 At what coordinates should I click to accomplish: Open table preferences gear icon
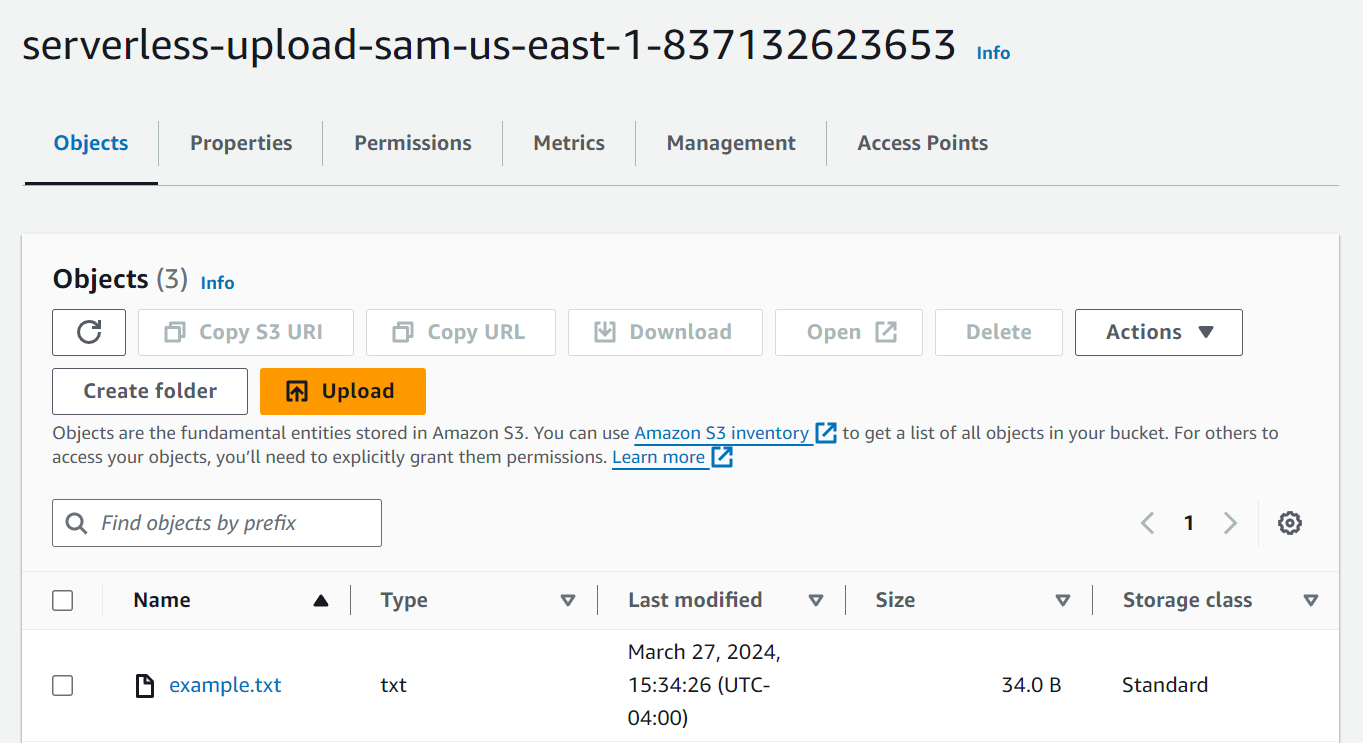click(x=1290, y=523)
